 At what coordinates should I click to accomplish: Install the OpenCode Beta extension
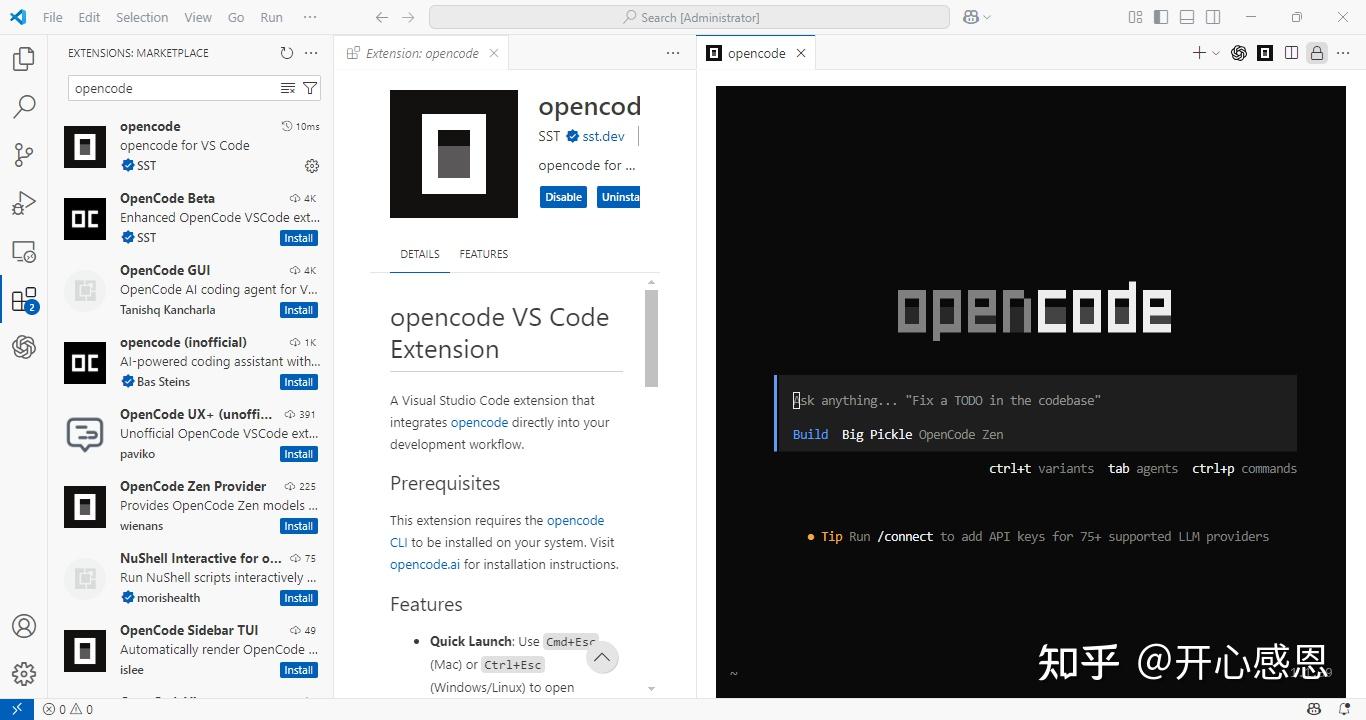tap(298, 238)
